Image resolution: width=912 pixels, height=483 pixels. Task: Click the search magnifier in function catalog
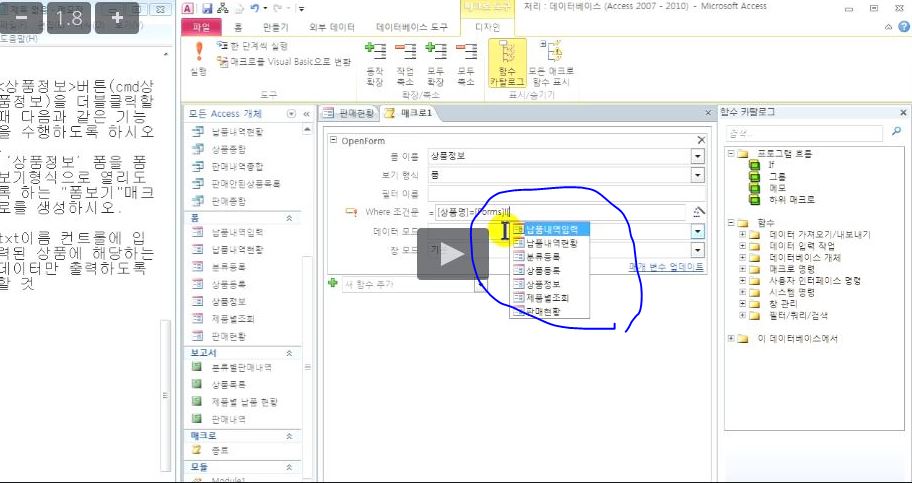pos(897,133)
